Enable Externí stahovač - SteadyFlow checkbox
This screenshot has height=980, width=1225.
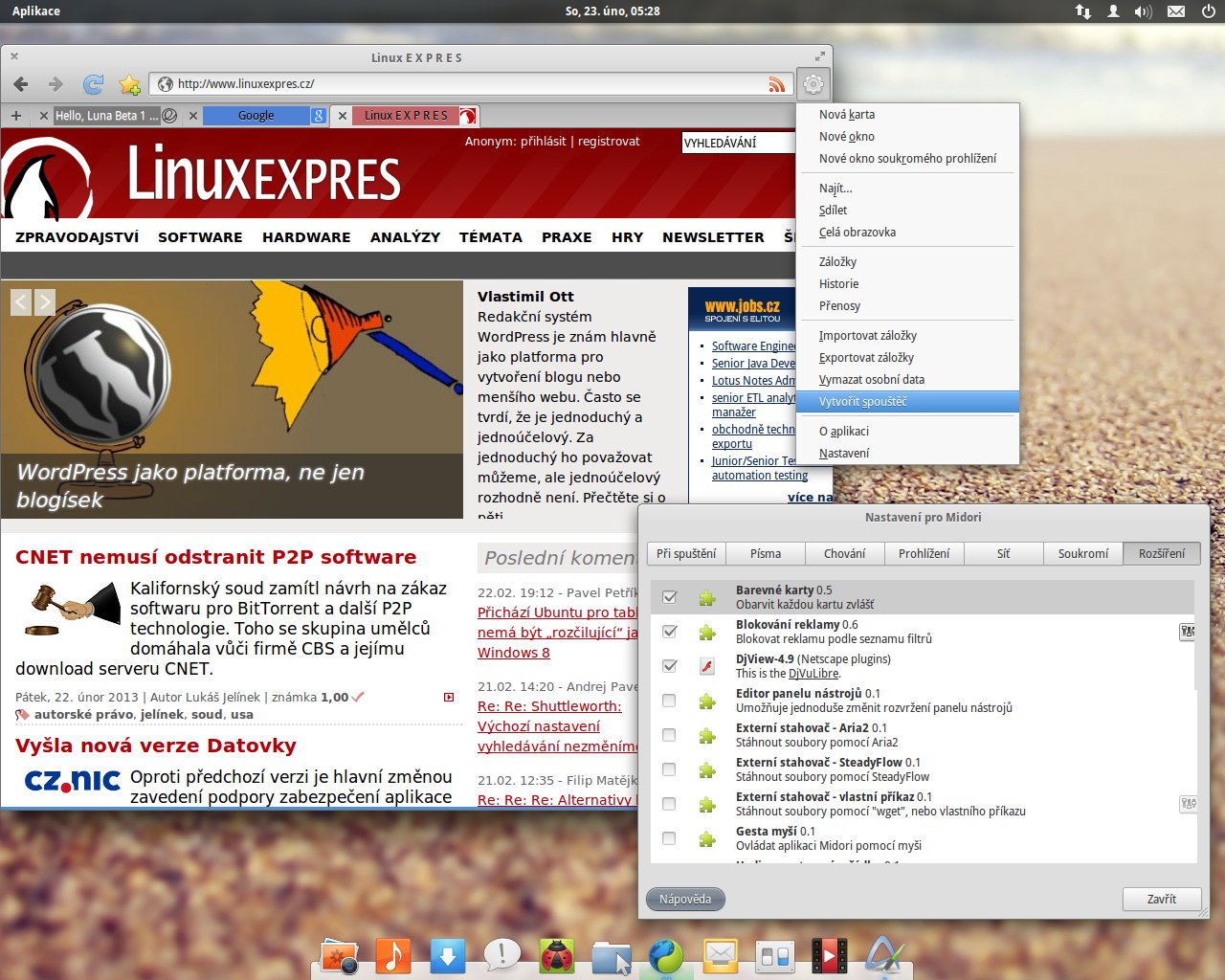pyautogui.click(x=670, y=769)
